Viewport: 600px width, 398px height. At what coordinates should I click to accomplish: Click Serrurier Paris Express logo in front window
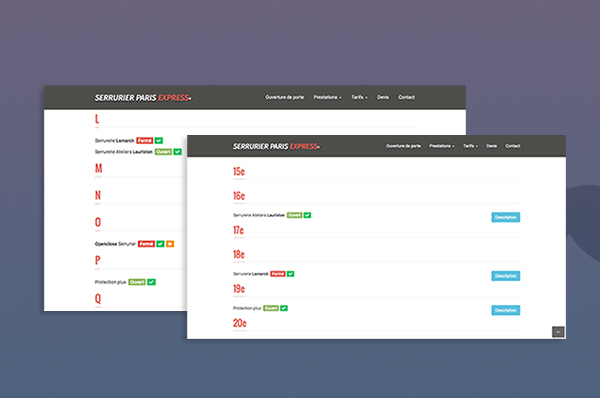(276, 146)
